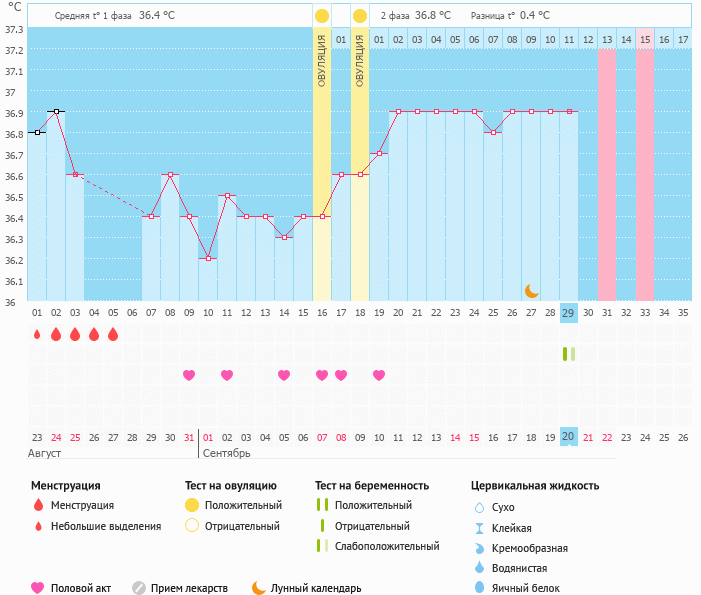
Task: Click the yellow ovulation test circle above day 16
Action: 322,16
